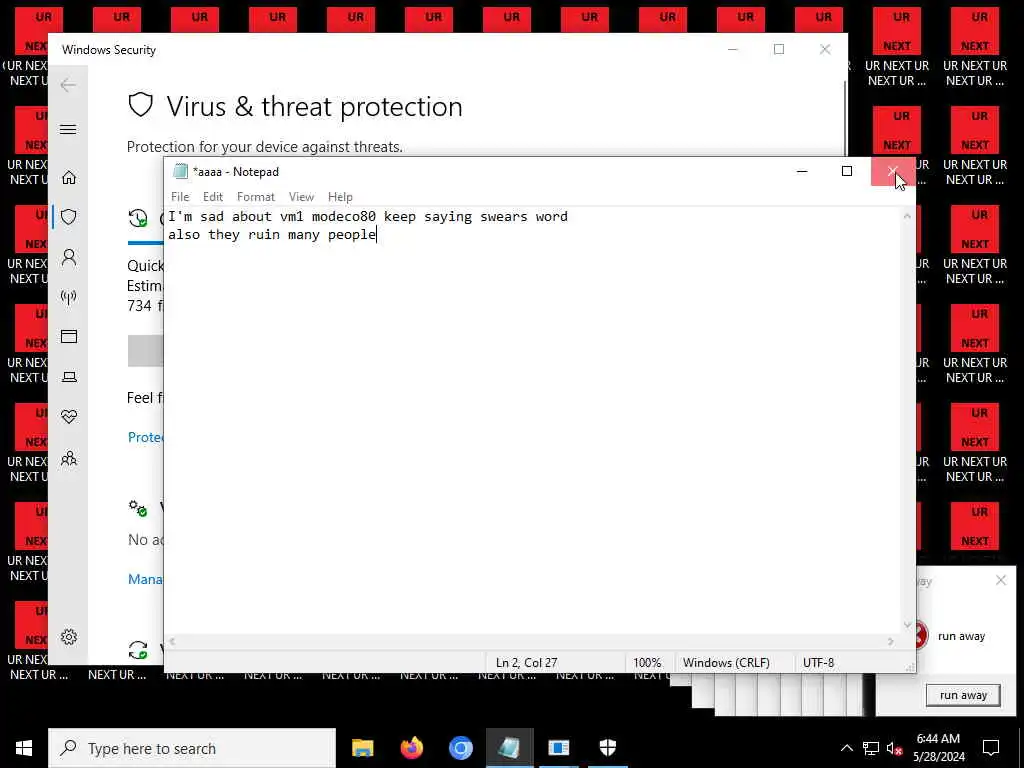This screenshot has width=1024, height=768.
Task: Click the current threats scan history icon
Action: [138, 218]
